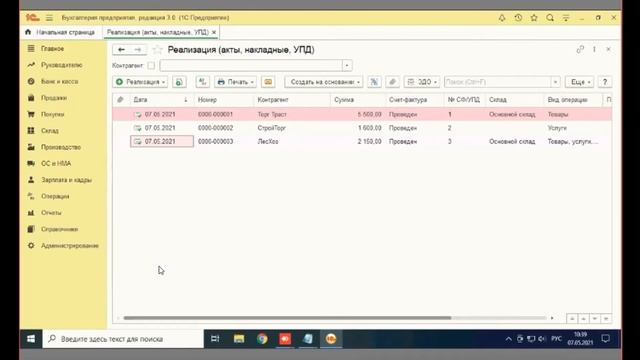Sort by Контрагент column header
Viewport: 640px width, 360px height.
[292, 100]
